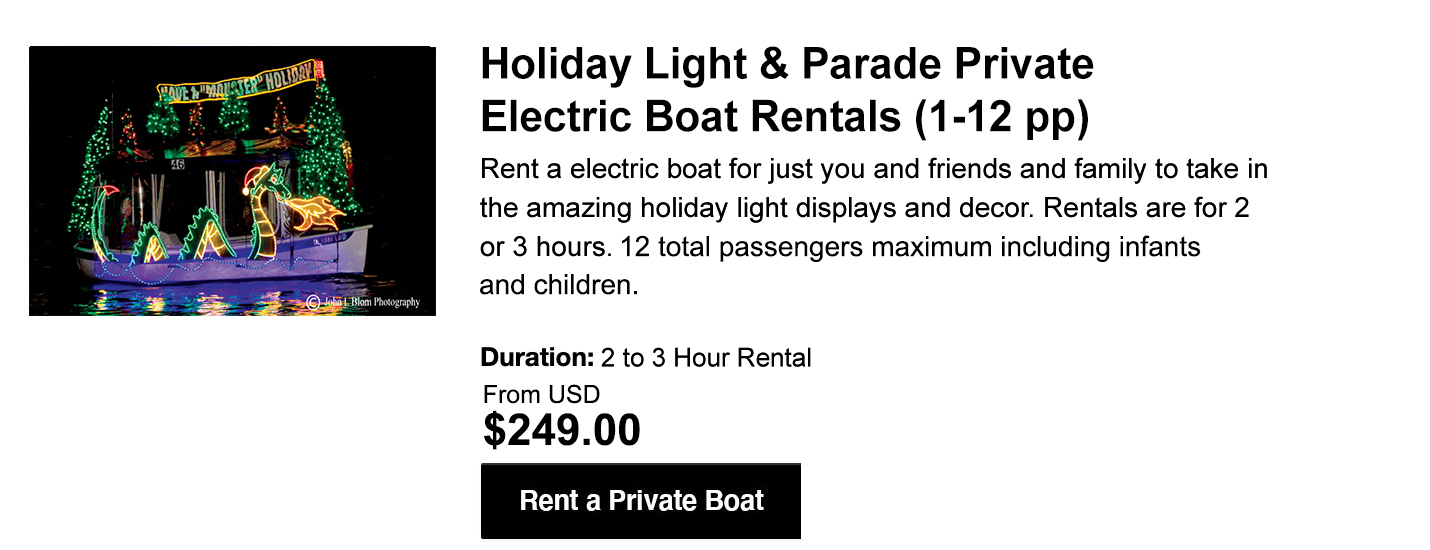
Task: Click the green dragon head in photo
Action: [x=268, y=183]
